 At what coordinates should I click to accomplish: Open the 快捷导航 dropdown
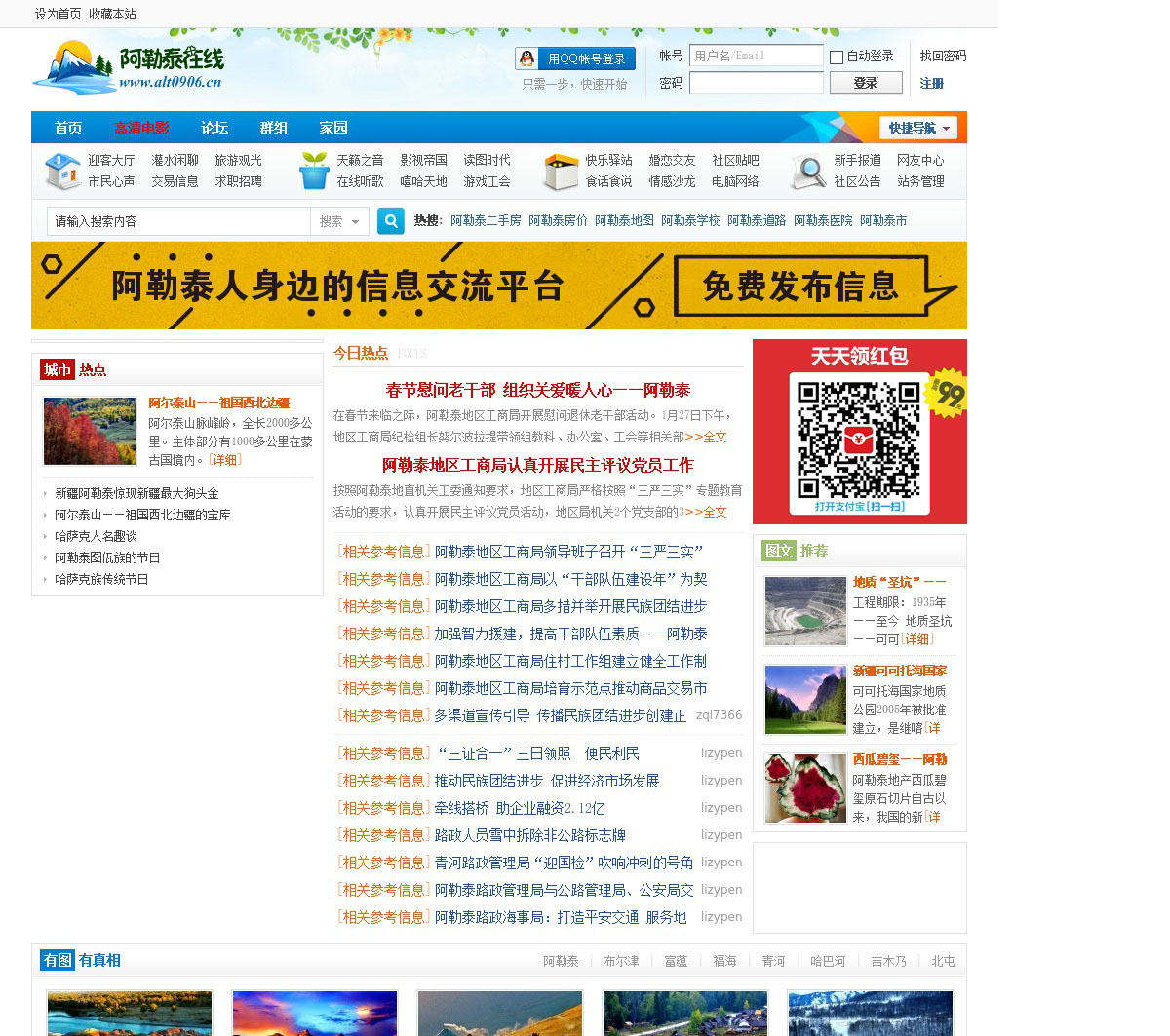[x=917, y=128]
